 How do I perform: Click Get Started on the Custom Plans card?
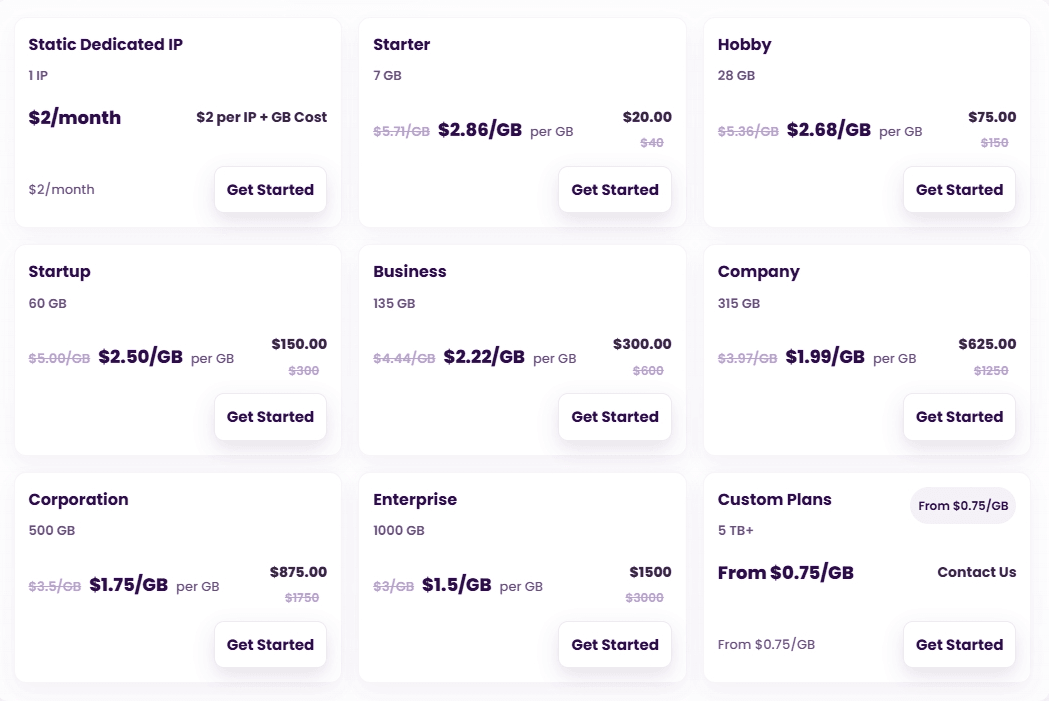tap(959, 645)
